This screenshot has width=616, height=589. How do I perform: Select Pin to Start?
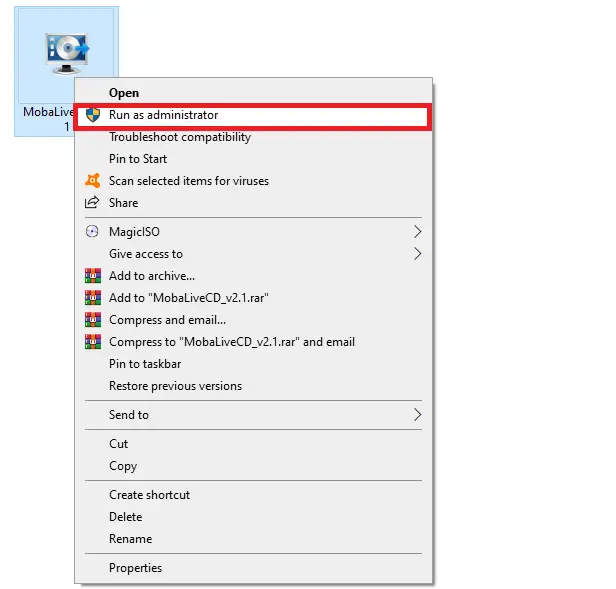(x=253, y=159)
